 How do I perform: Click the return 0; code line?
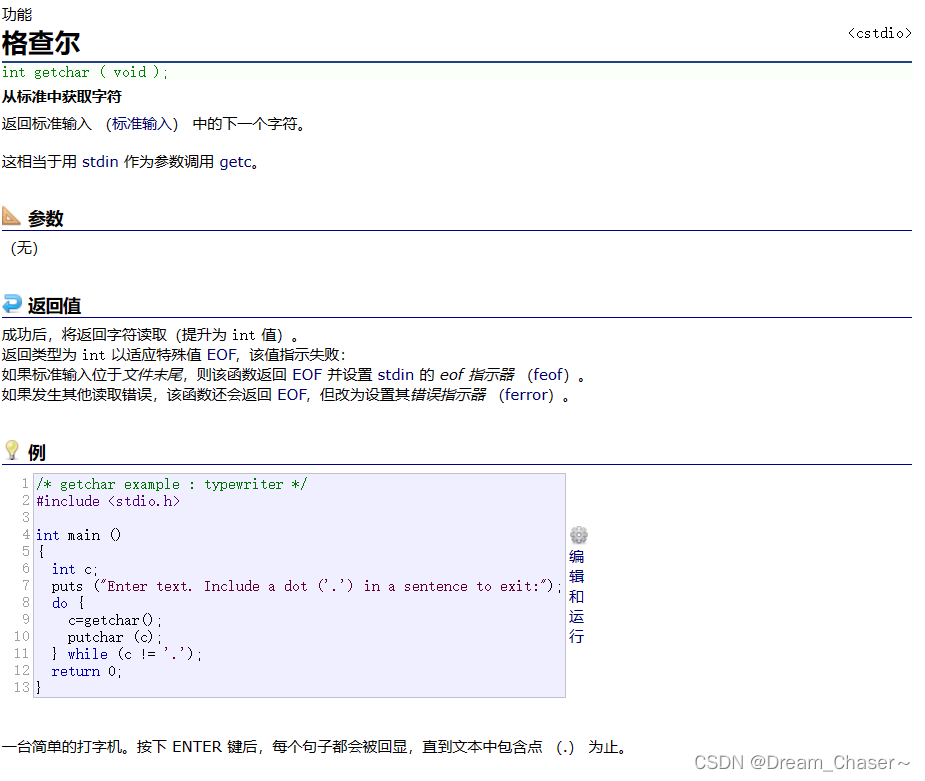click(x=86, y=671)
